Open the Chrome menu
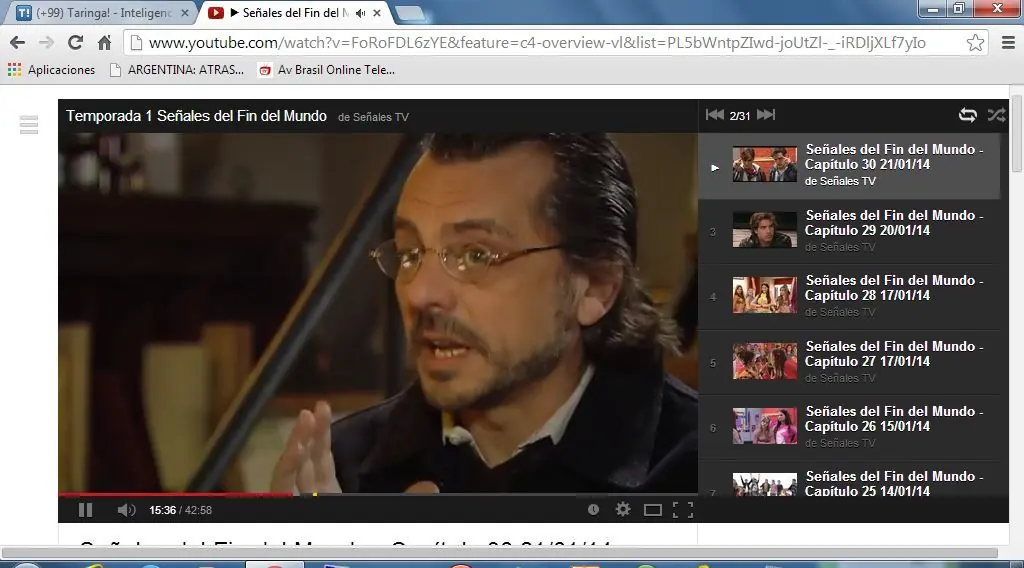This screenshot has height=568, width=1024. [x=1008, y=42]
